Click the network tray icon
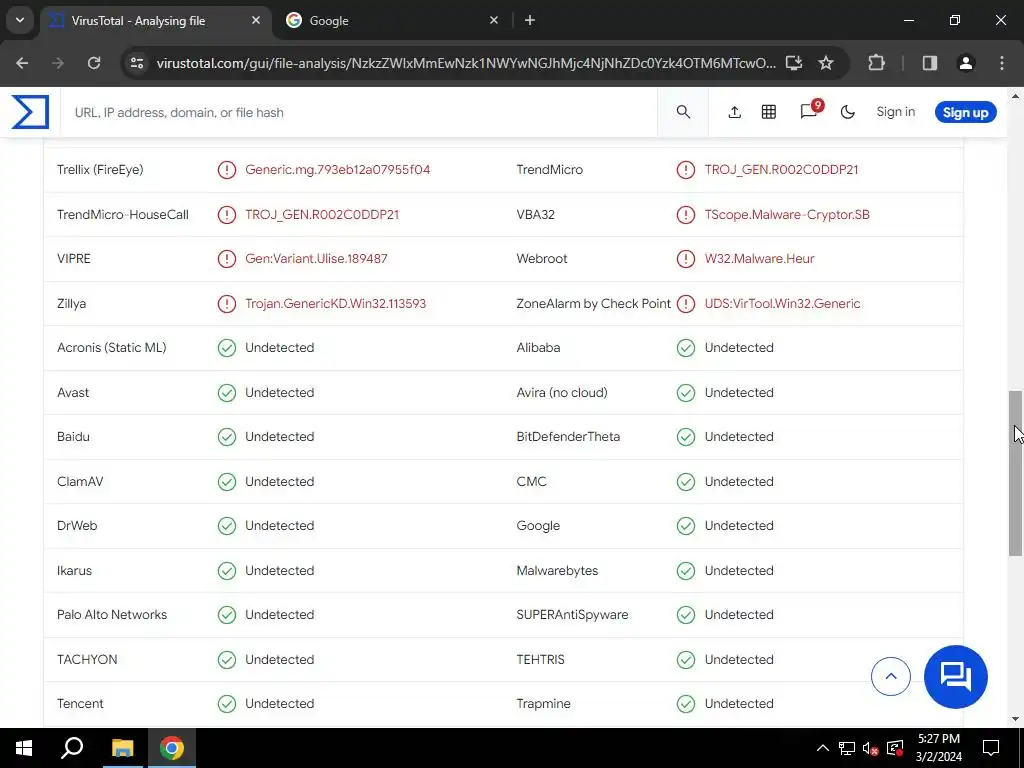Image resolution: width=1024 pixels, height=768 pixels. 847,748
